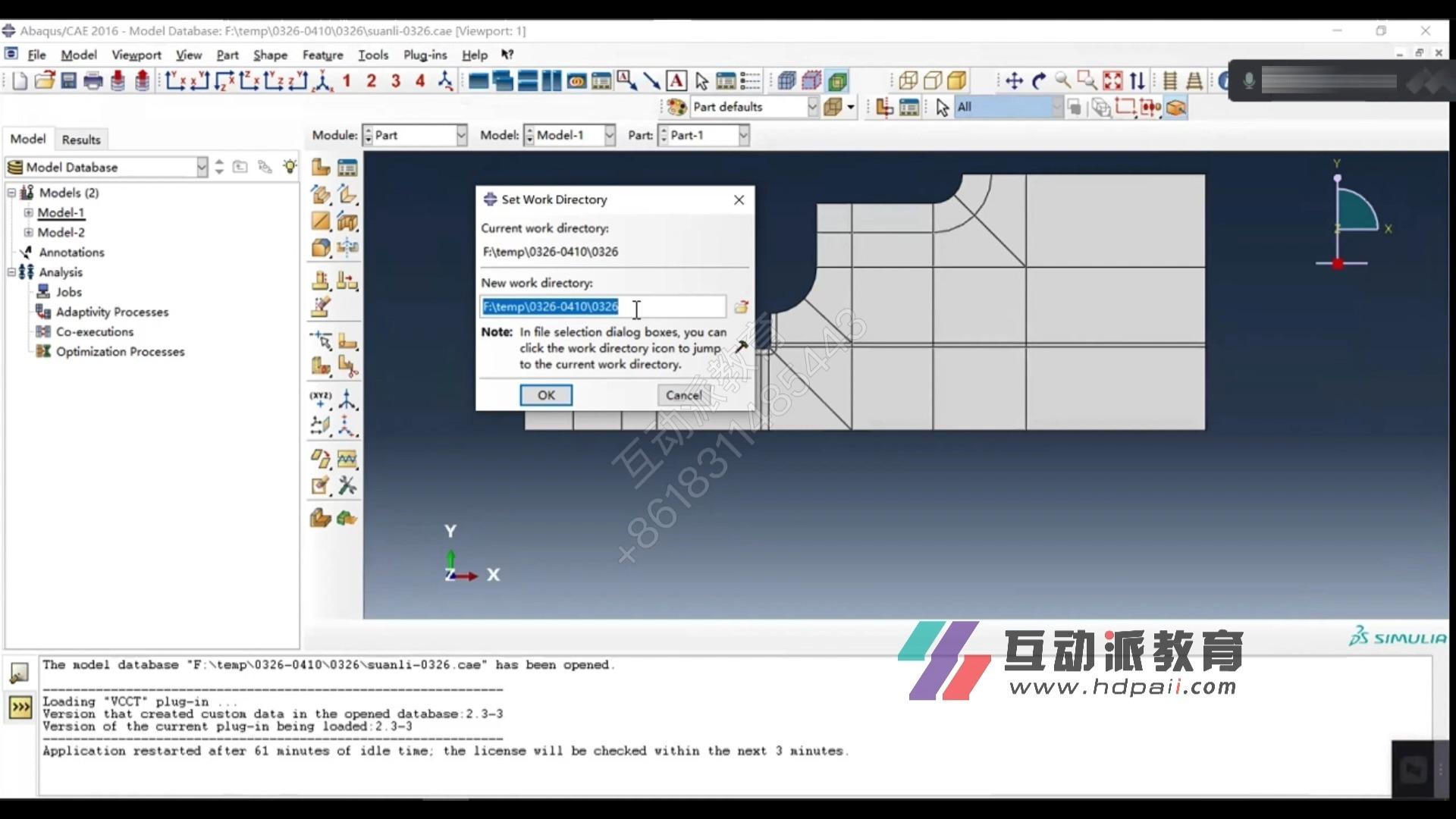Click the Save Model Database icon

click(x=68, y=80)
